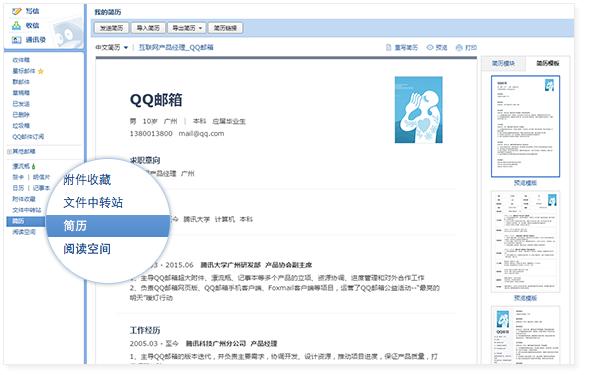This screenshot has width=590, height=375.
Task: Open small 文件中转站 in the sidebar list
Action: tap(27, 210)
